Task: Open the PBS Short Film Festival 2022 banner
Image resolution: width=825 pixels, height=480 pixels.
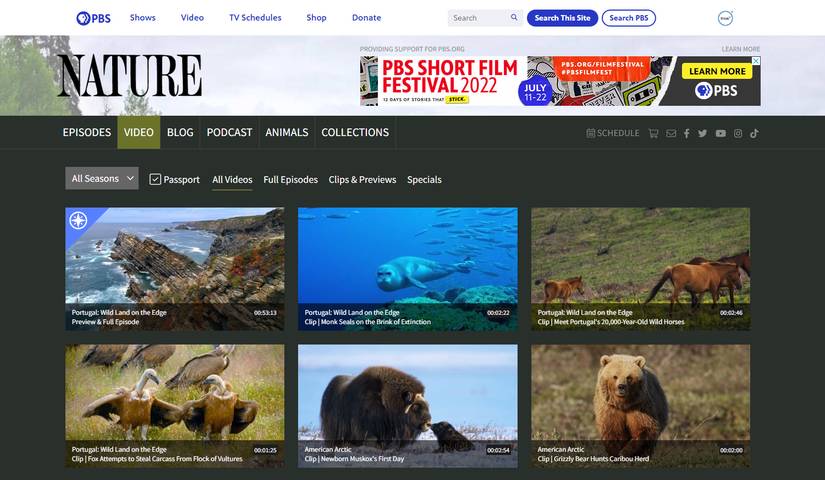Action: click(x=560, y=81)
